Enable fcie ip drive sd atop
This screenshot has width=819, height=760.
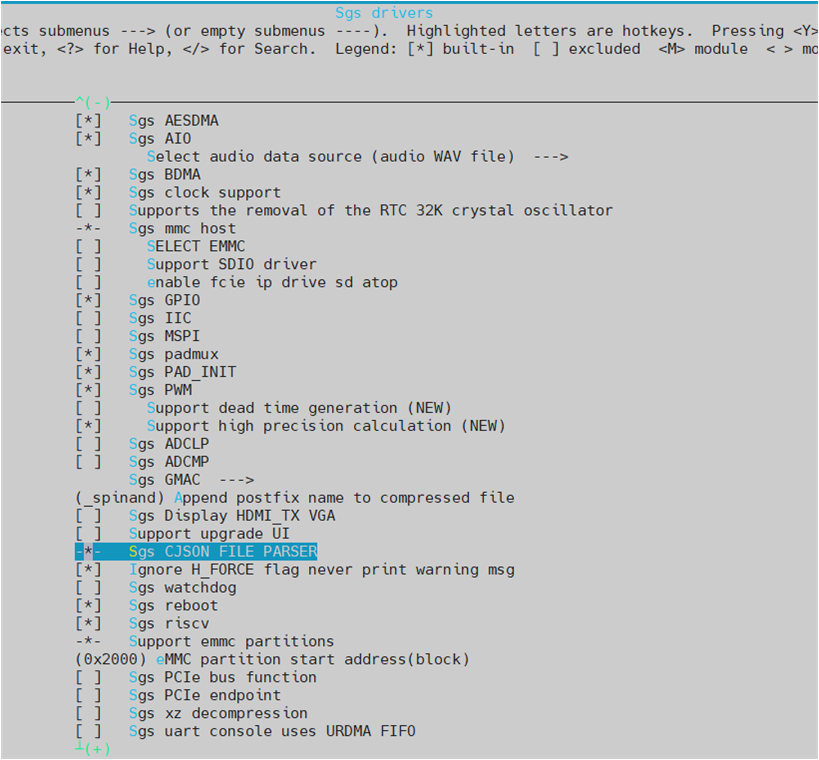coord(88,283)
